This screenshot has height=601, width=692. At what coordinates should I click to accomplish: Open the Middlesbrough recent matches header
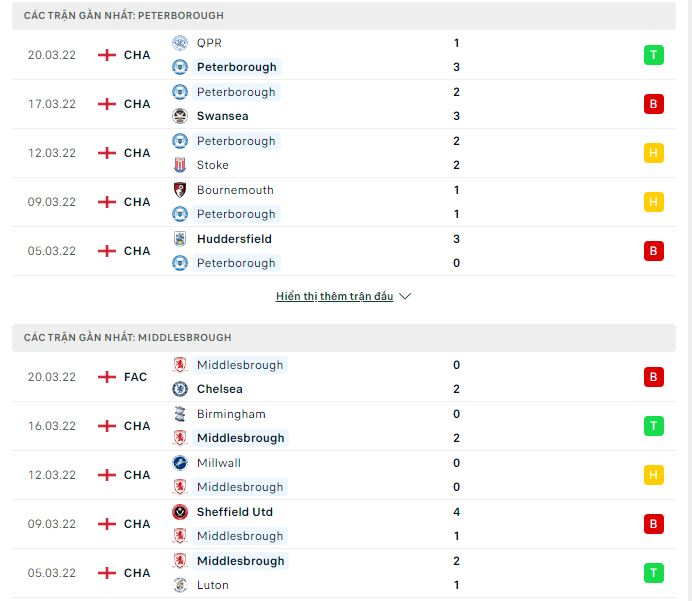(128, 338)
